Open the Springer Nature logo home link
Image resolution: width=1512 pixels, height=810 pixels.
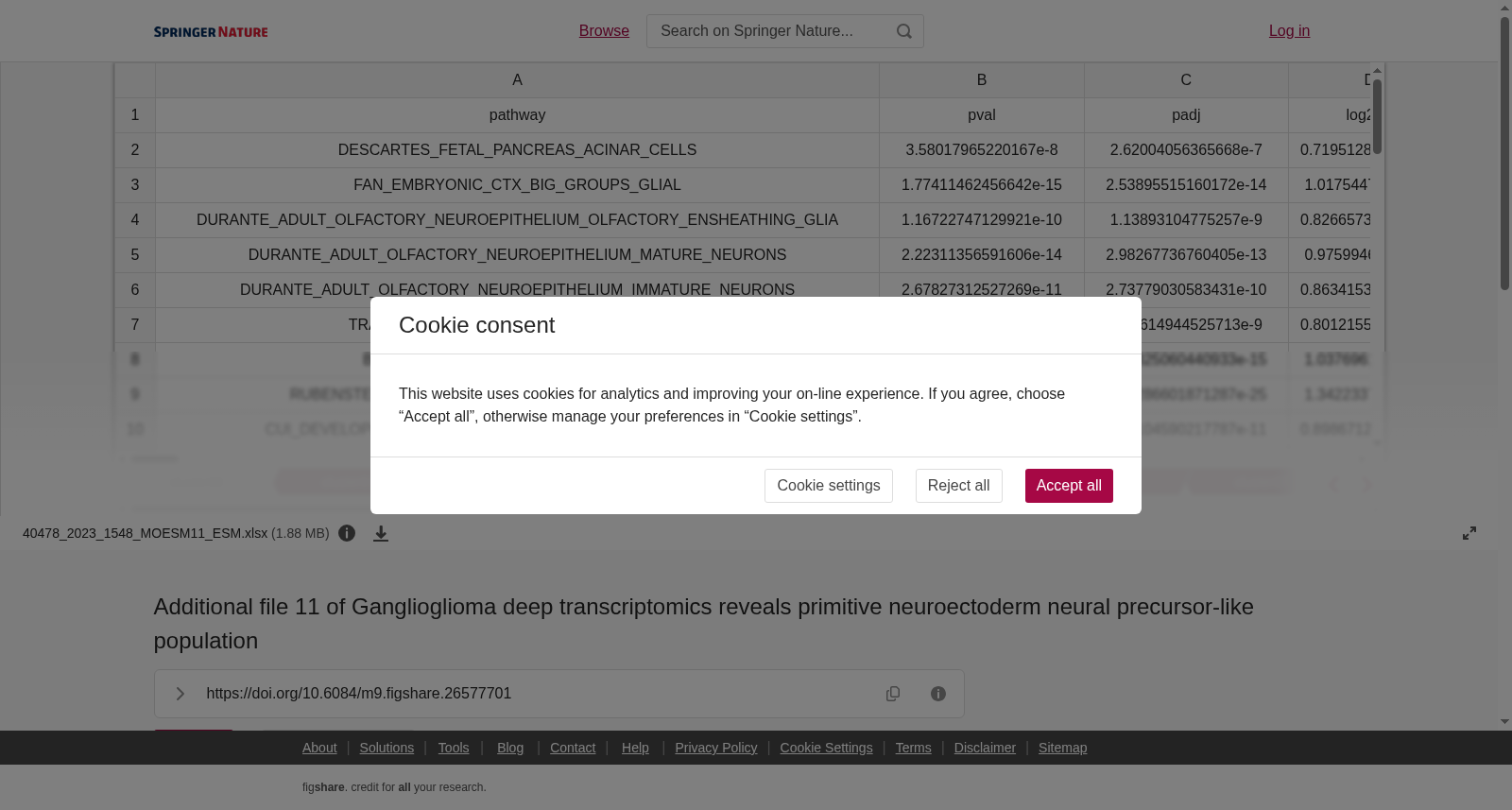211,32
